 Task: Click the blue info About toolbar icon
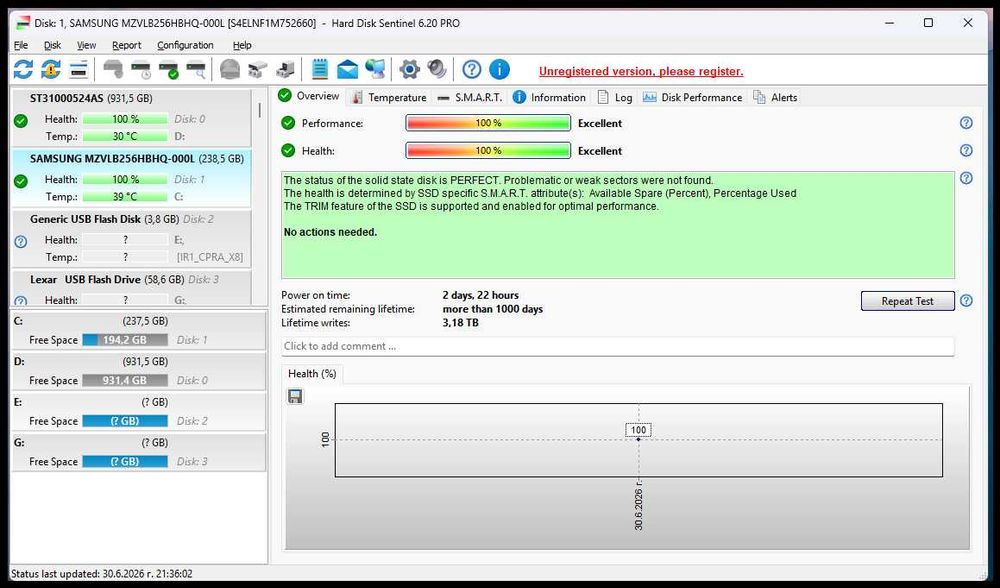click(x=499, y=70)
